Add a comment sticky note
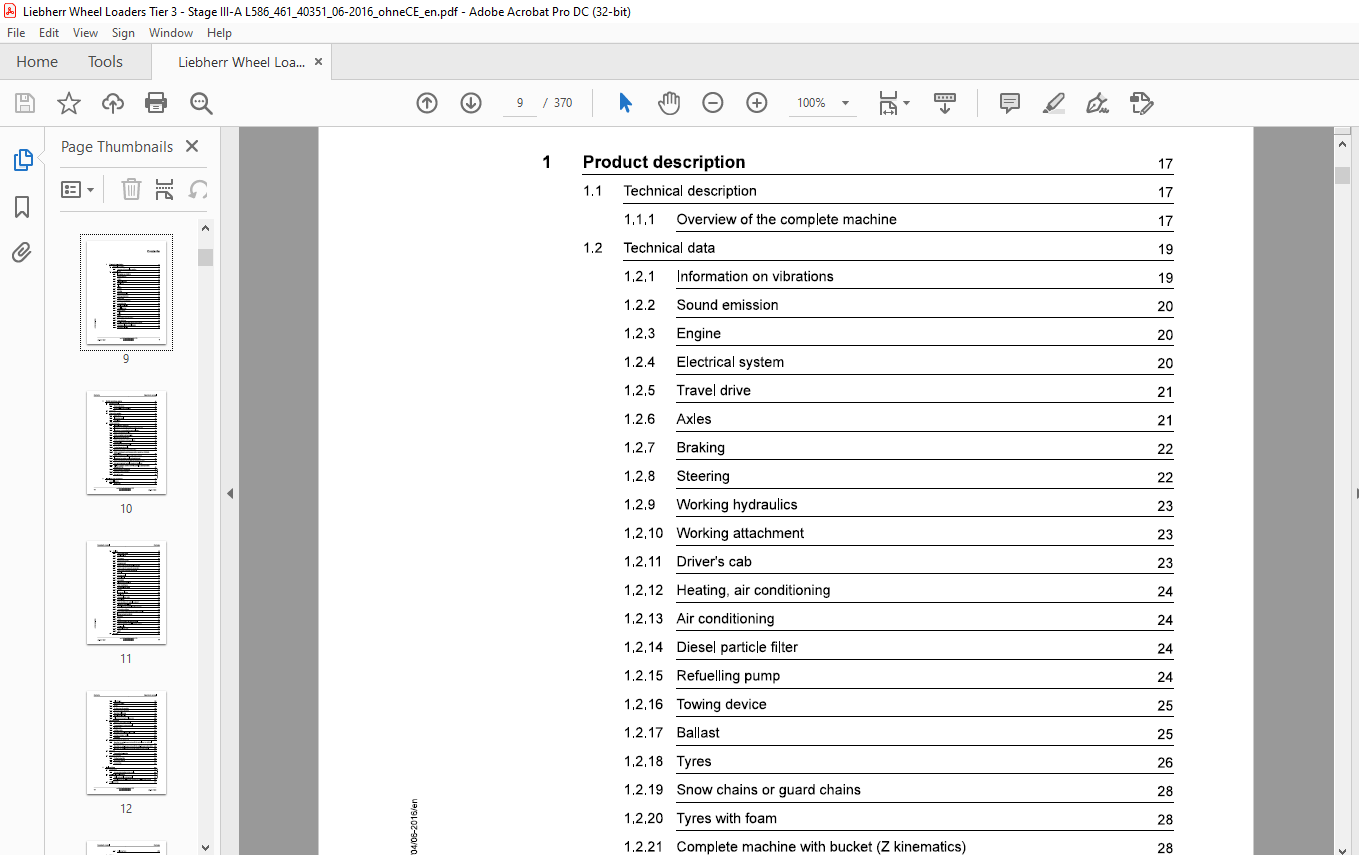This screenshot has height=855, width=1359. 1010,103
